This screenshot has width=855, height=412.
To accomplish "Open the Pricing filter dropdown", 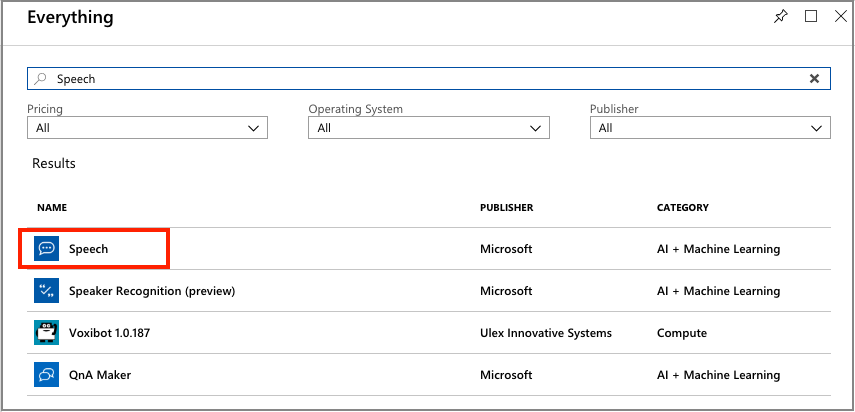I will 147,128.
